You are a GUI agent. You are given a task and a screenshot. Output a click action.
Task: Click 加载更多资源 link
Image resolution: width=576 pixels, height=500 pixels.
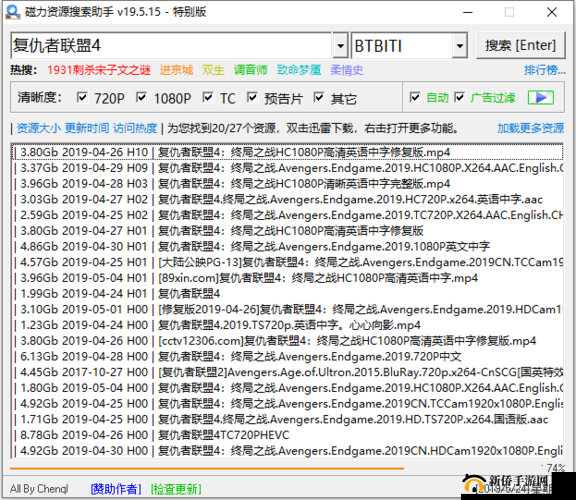[530, 128]
